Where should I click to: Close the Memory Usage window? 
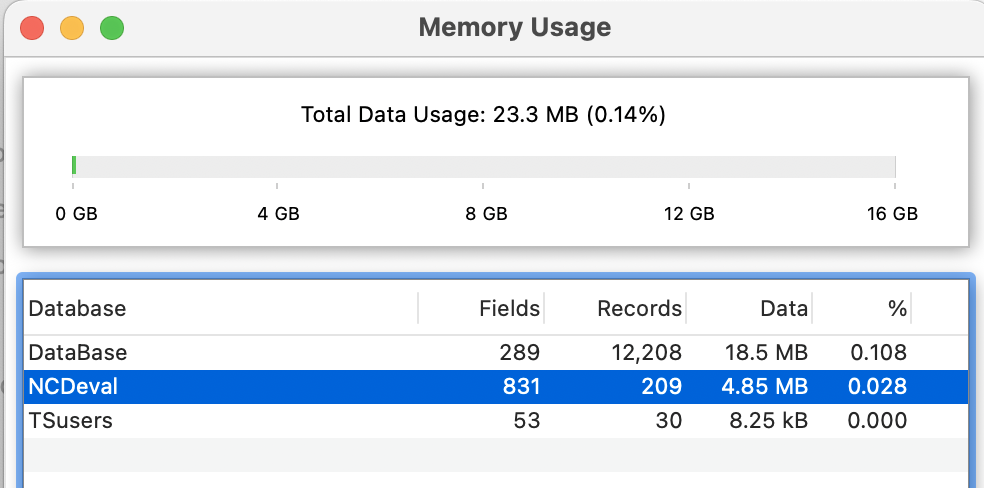click(x=32, y=28)
